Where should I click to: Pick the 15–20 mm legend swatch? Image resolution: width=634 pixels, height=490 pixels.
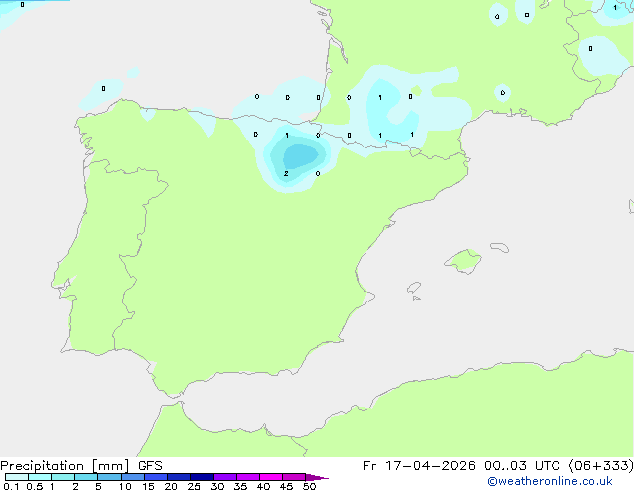click(x=156, y=477)
